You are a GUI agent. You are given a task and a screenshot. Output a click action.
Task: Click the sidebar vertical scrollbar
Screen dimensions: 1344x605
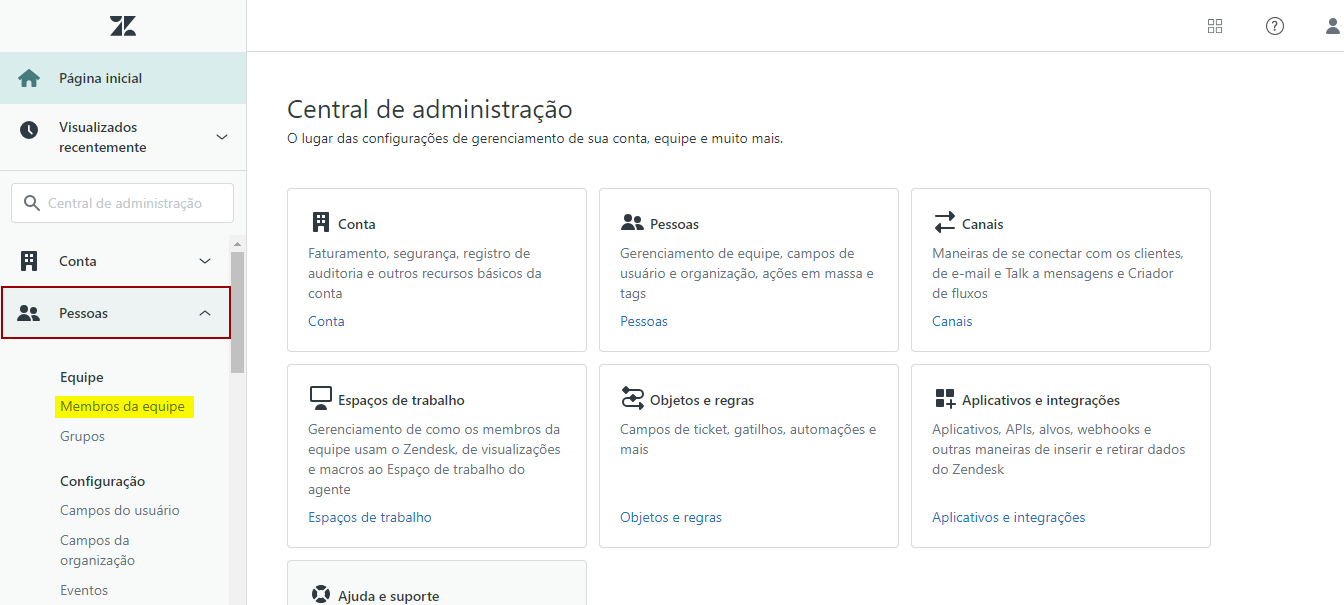[x=237, y=312]
